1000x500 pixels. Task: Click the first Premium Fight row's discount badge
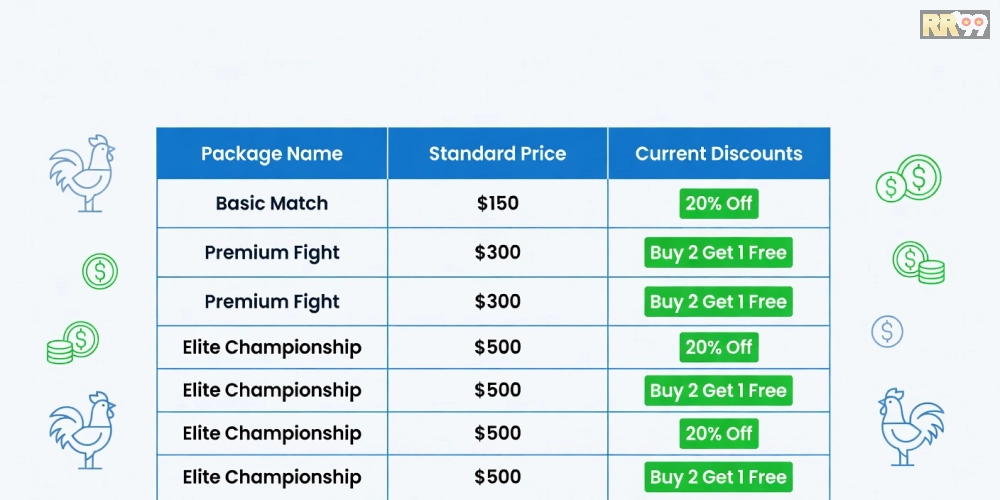[718, 253]
